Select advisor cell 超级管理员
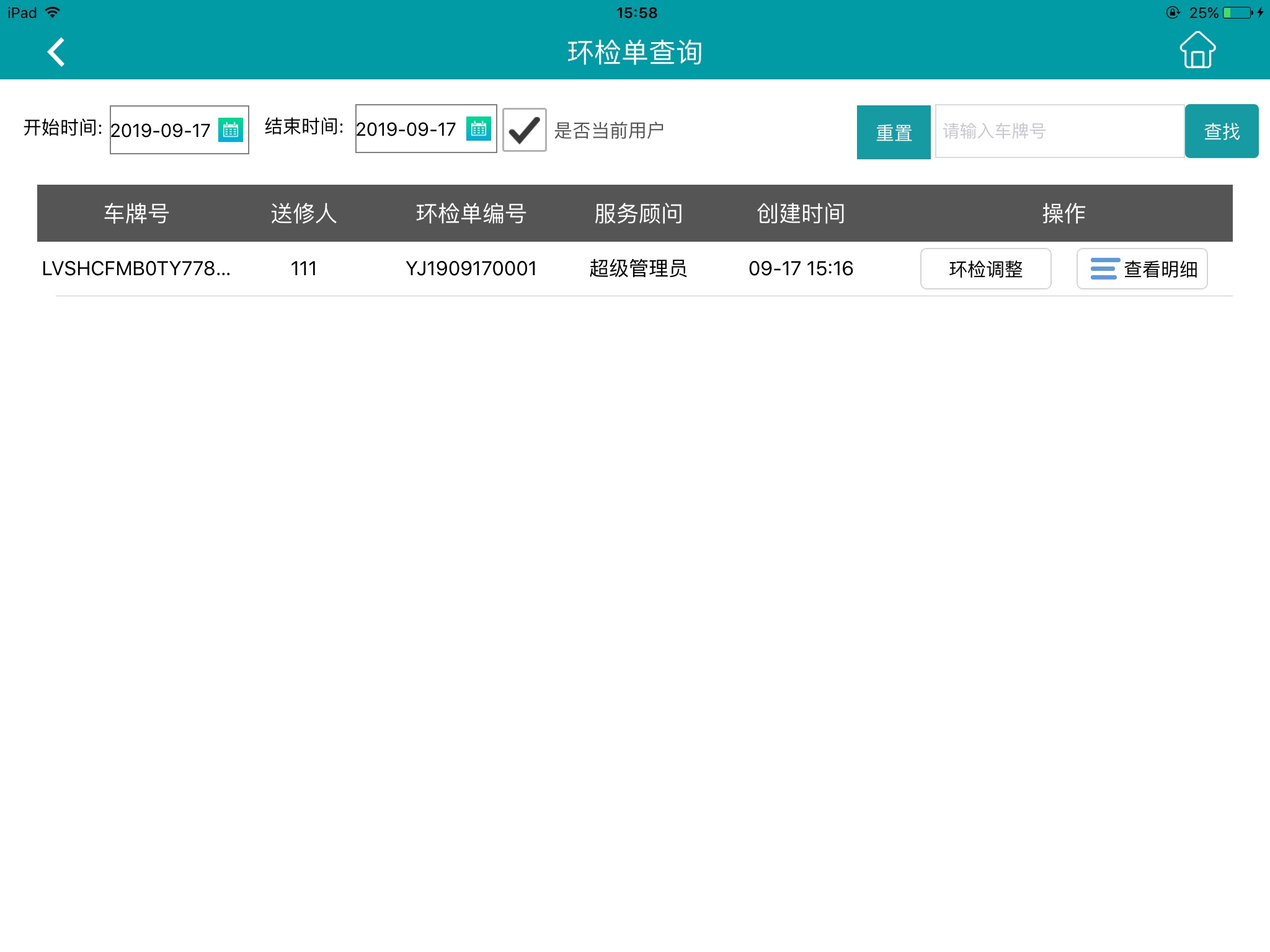Screen dimensions: 1270x952 [638, 268]
